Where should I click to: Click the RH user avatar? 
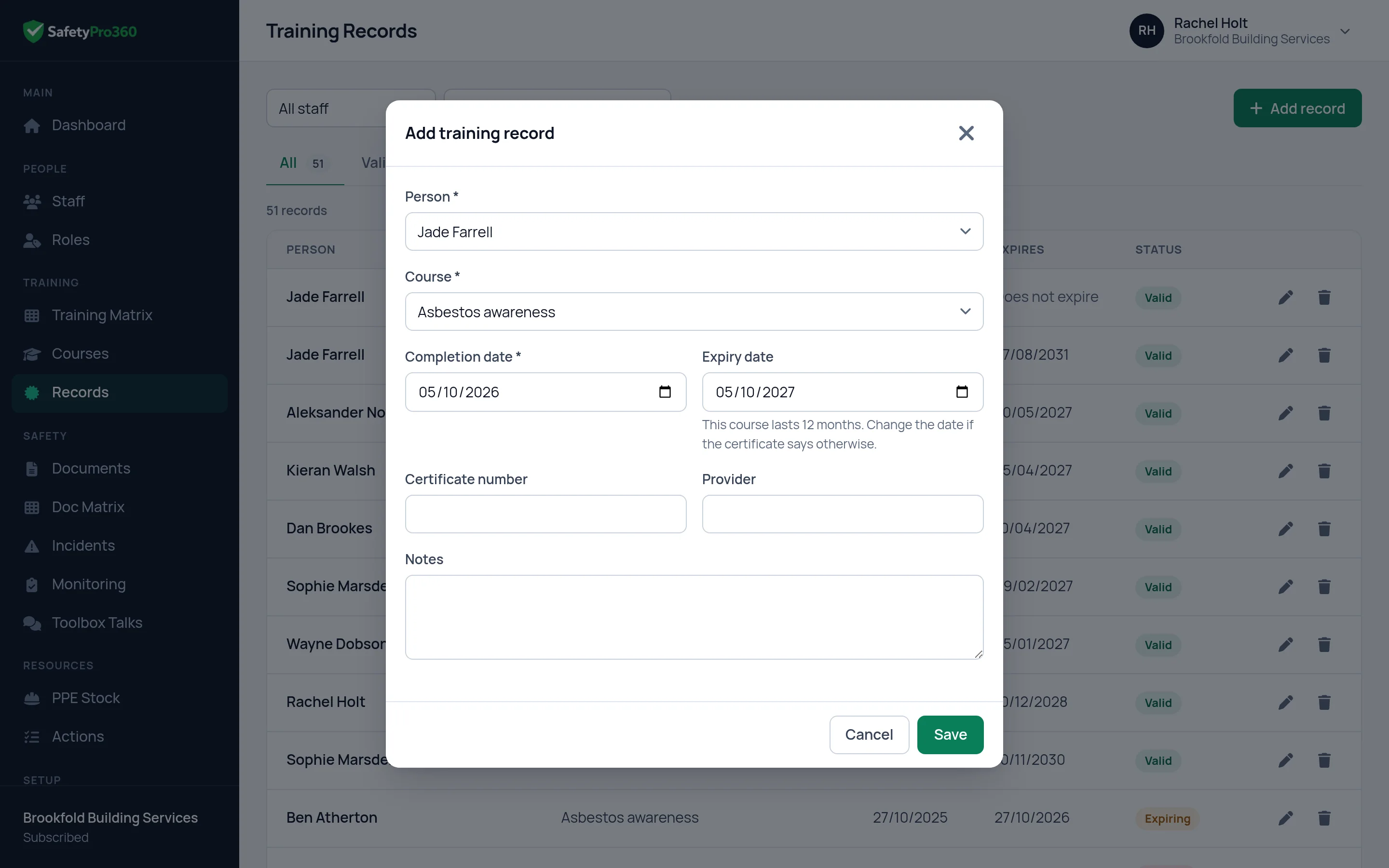[1146, 31]
